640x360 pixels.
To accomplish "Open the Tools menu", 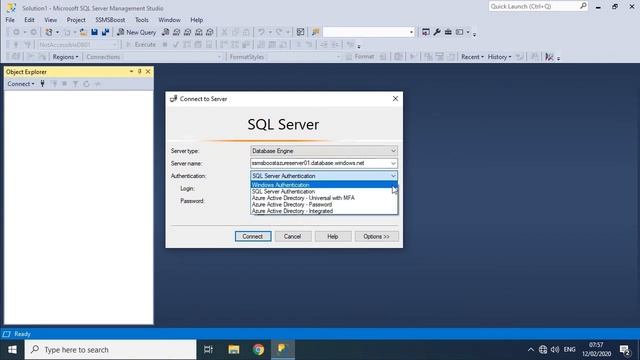I will pos(142,20).
